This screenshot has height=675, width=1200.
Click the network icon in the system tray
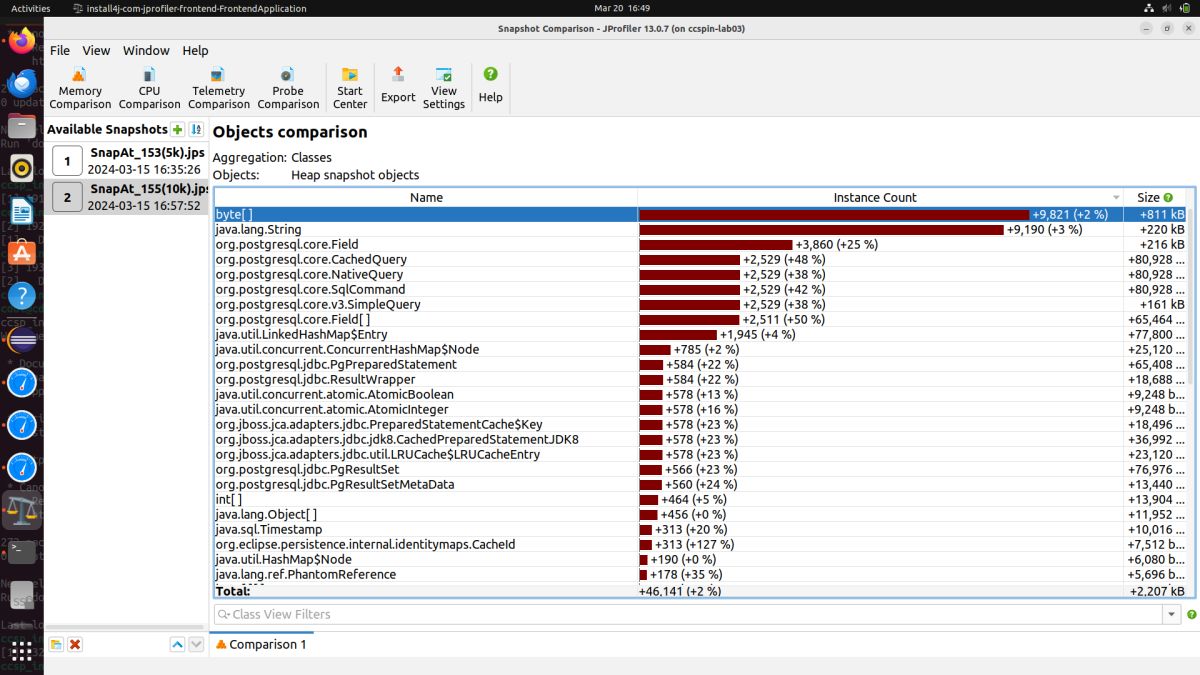(1148, 8)
